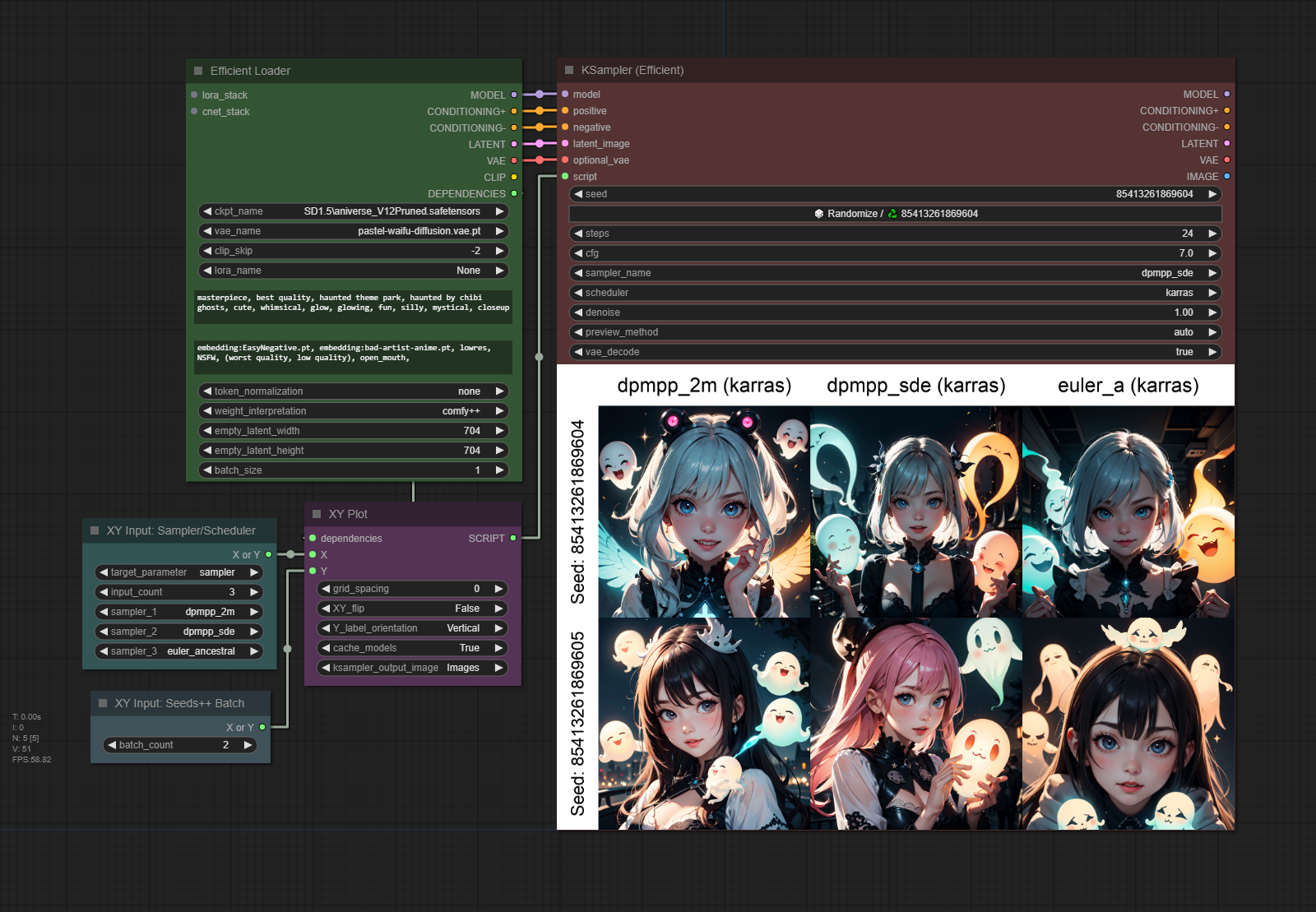Screen dimensions: 1316x912
Task: Decrease batch_count with left arrow
Action: tap(112, 745)
